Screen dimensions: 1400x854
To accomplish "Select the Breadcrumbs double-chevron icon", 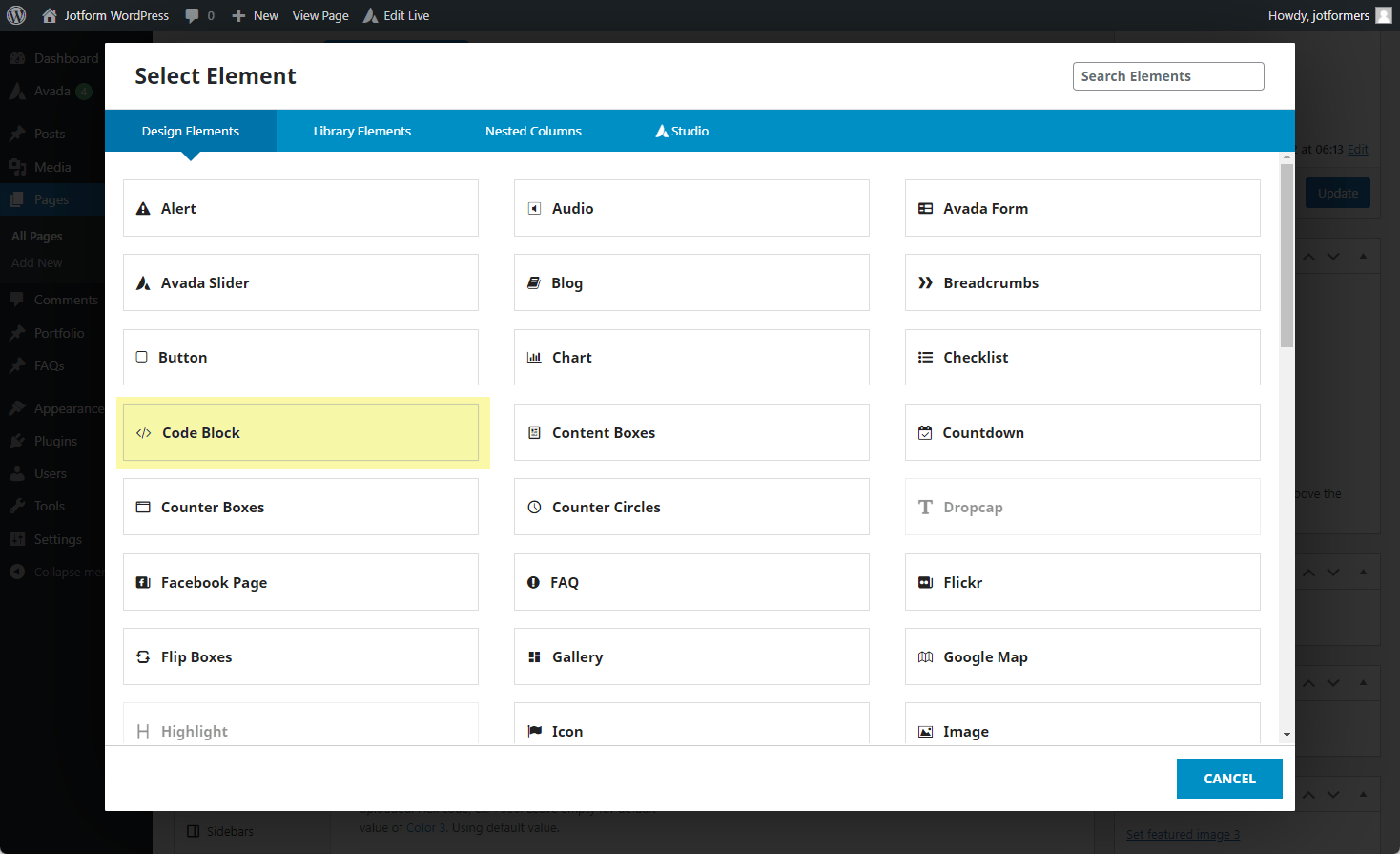I will click(x=925, y=283).
